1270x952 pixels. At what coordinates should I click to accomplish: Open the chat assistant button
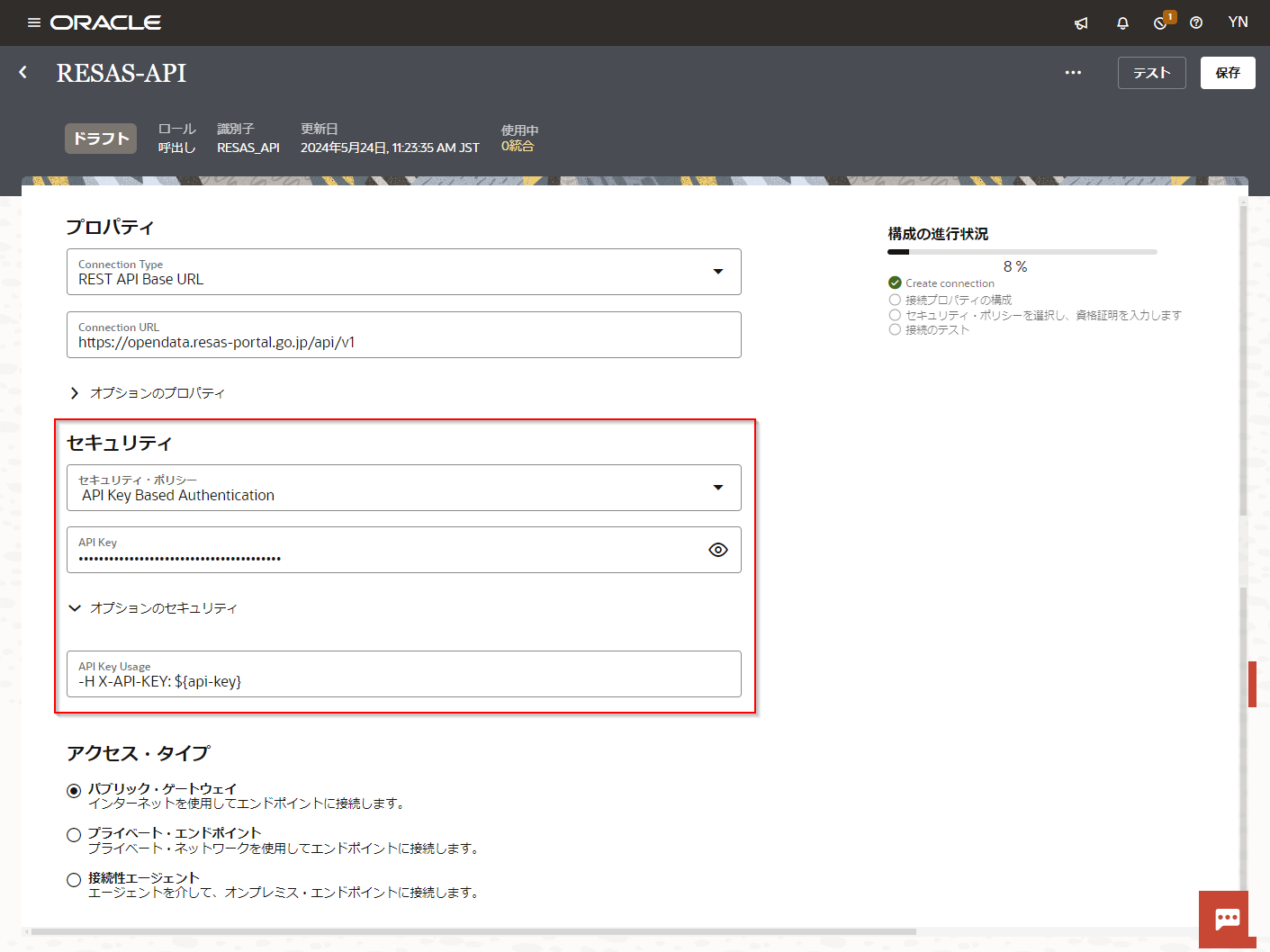tap(1227, 919)
